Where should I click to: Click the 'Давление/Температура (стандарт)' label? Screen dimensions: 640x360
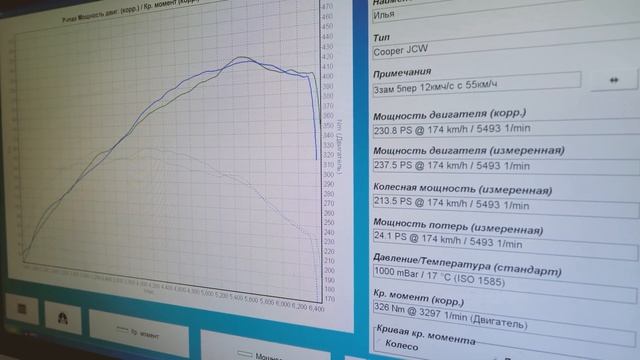[467, 264]
